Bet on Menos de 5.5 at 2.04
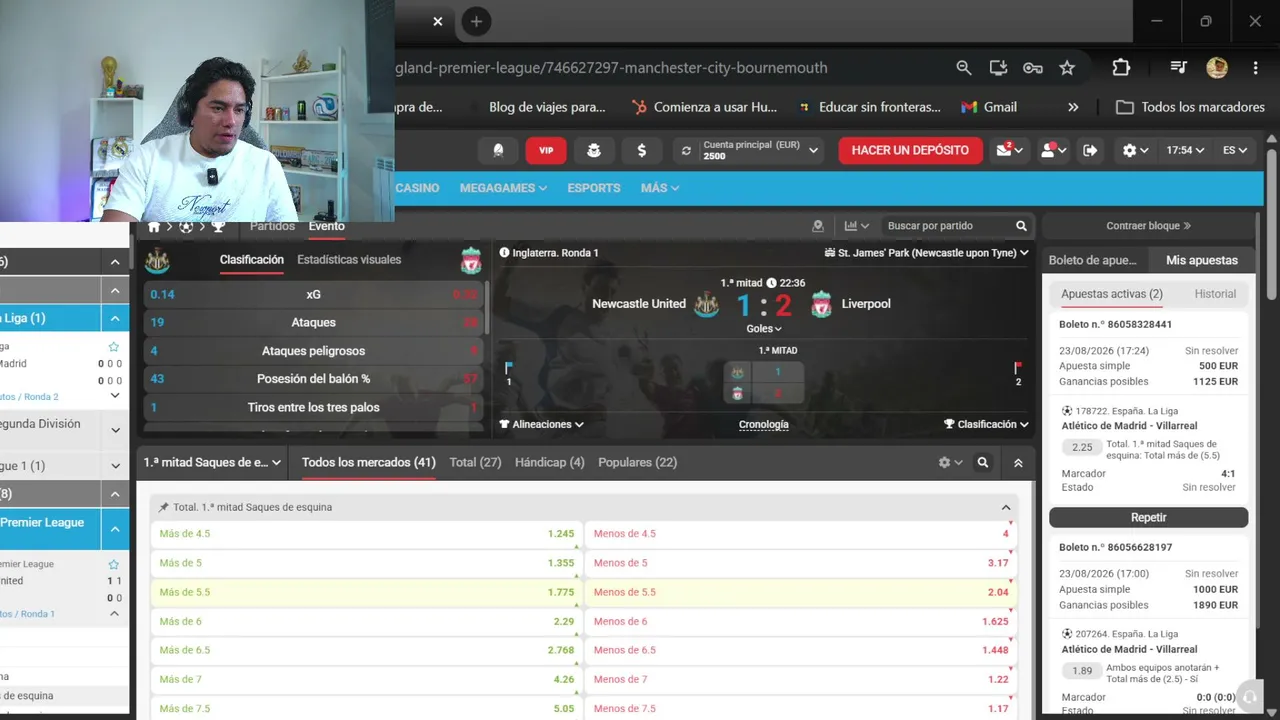The width and height of the screenshot is (1280, 720). point(801,592)
